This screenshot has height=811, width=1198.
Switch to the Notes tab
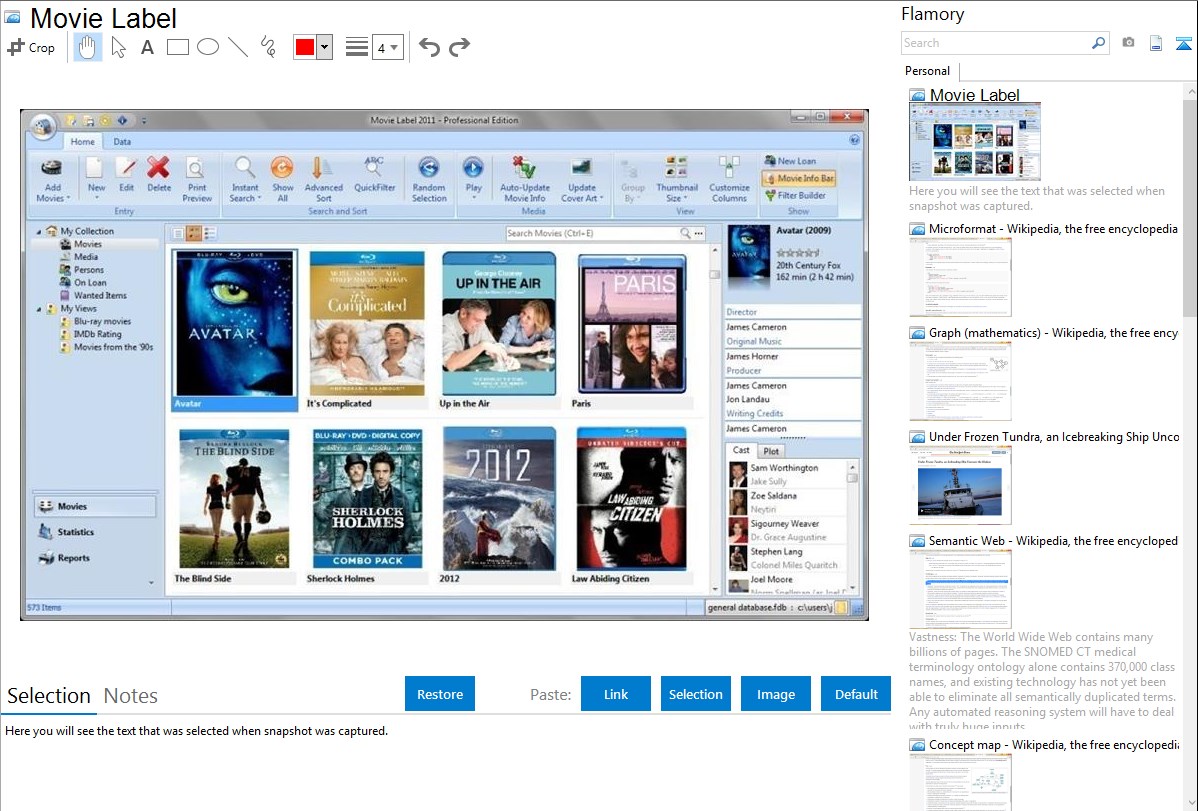coord(131,696)
